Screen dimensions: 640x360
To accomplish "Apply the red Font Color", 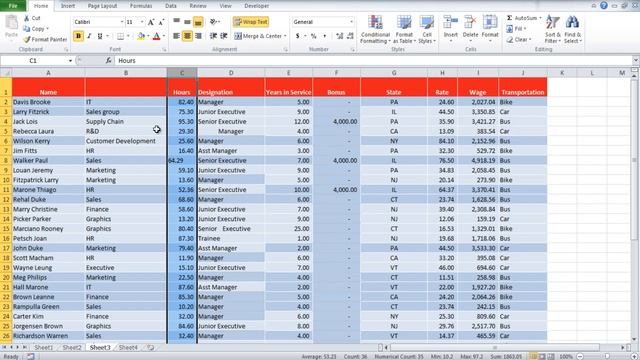I will [156, 36].
